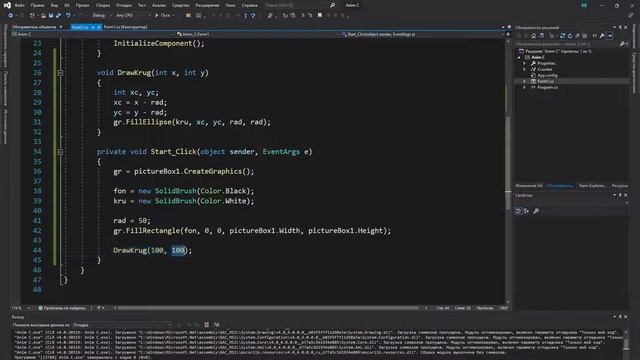640x360 pixels.
Task: Switch to Form1.cs [Конструктор] tab
Action: tap(125, 27)
